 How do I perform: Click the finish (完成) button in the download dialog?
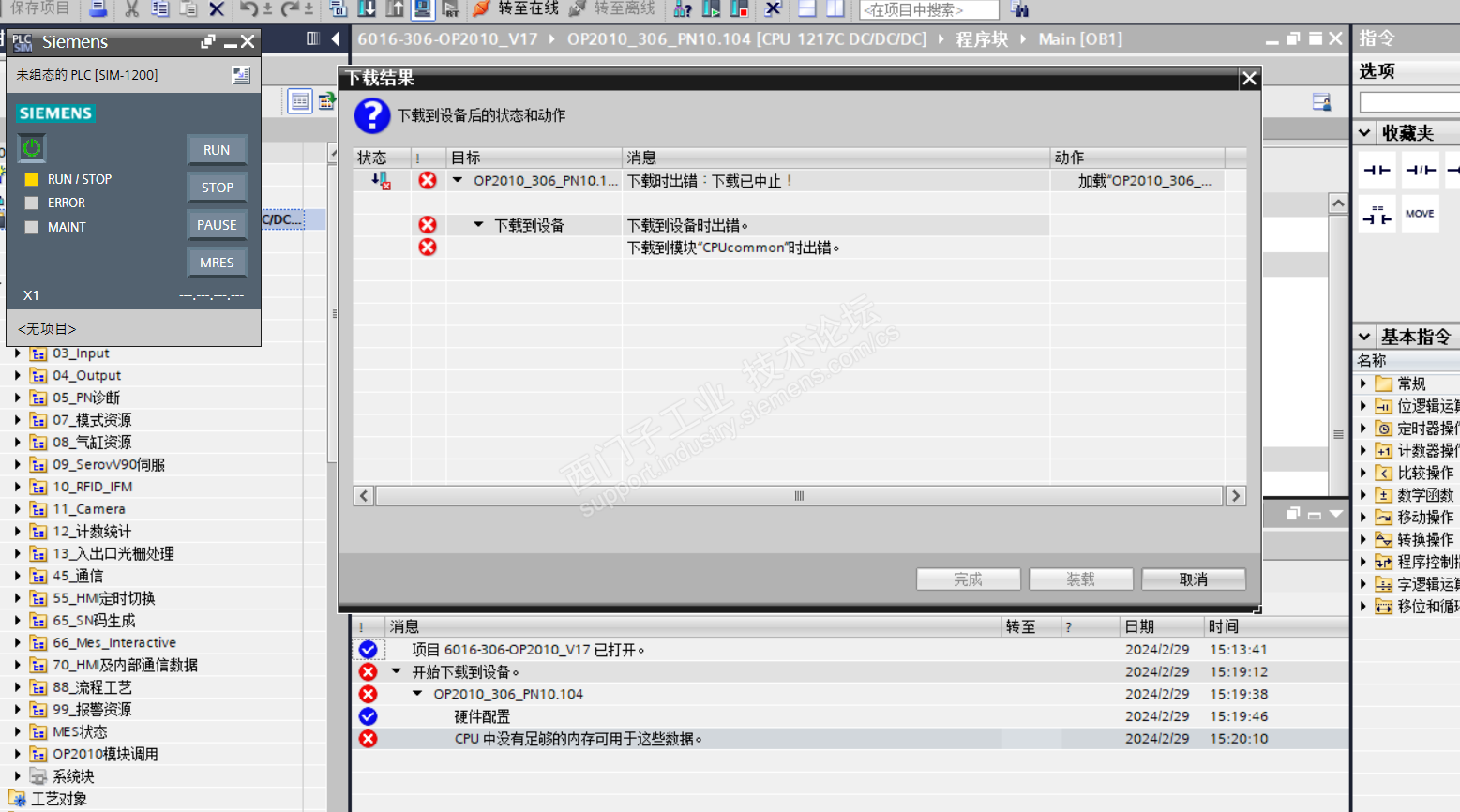tap(968, 579)
